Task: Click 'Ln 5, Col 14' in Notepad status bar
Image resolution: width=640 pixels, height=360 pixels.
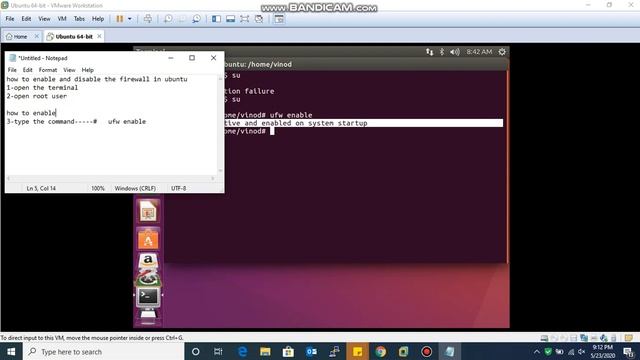Action: (x=41, y=188)
